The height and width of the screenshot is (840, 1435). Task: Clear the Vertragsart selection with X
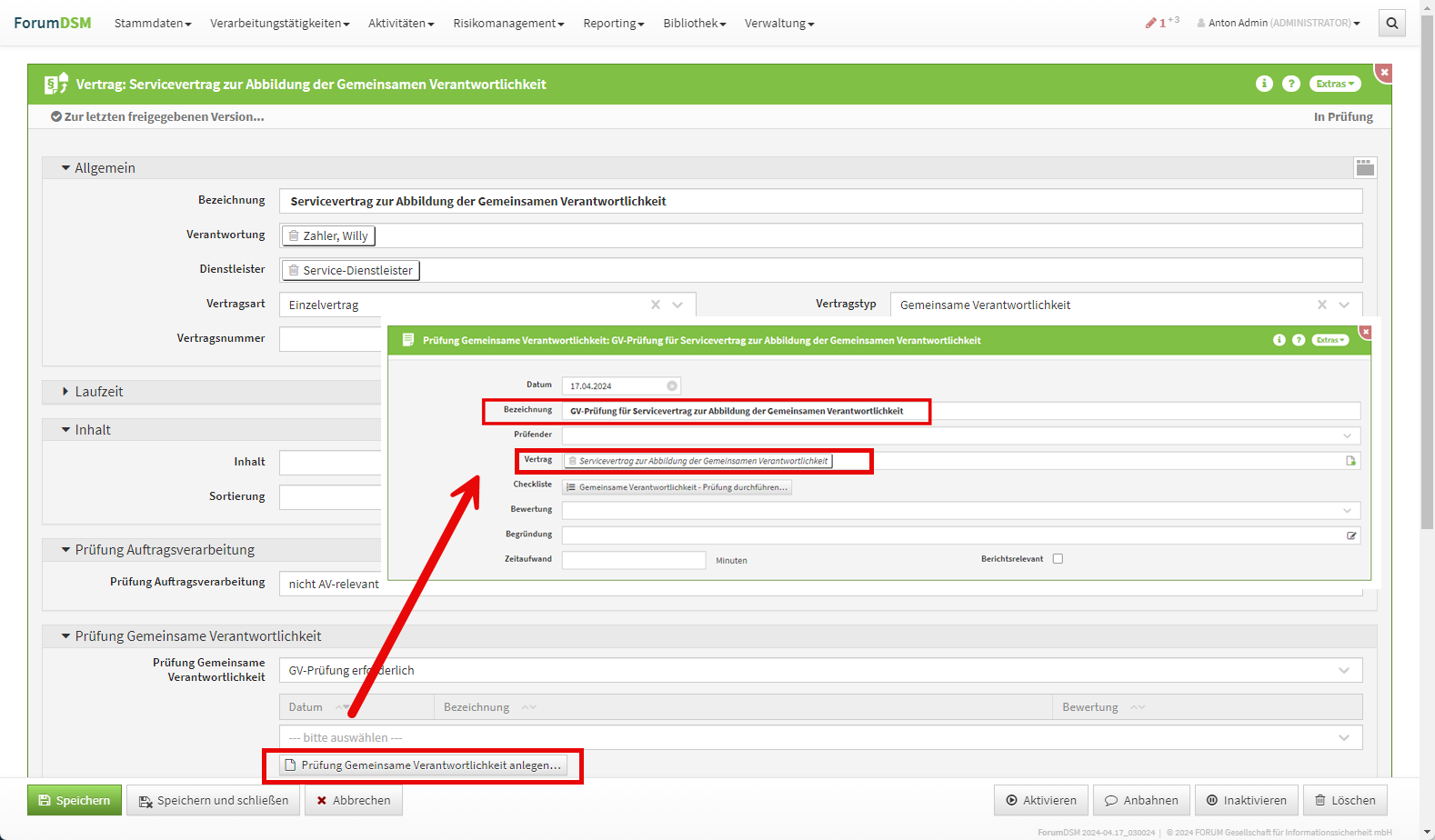(x=656, y=305)
